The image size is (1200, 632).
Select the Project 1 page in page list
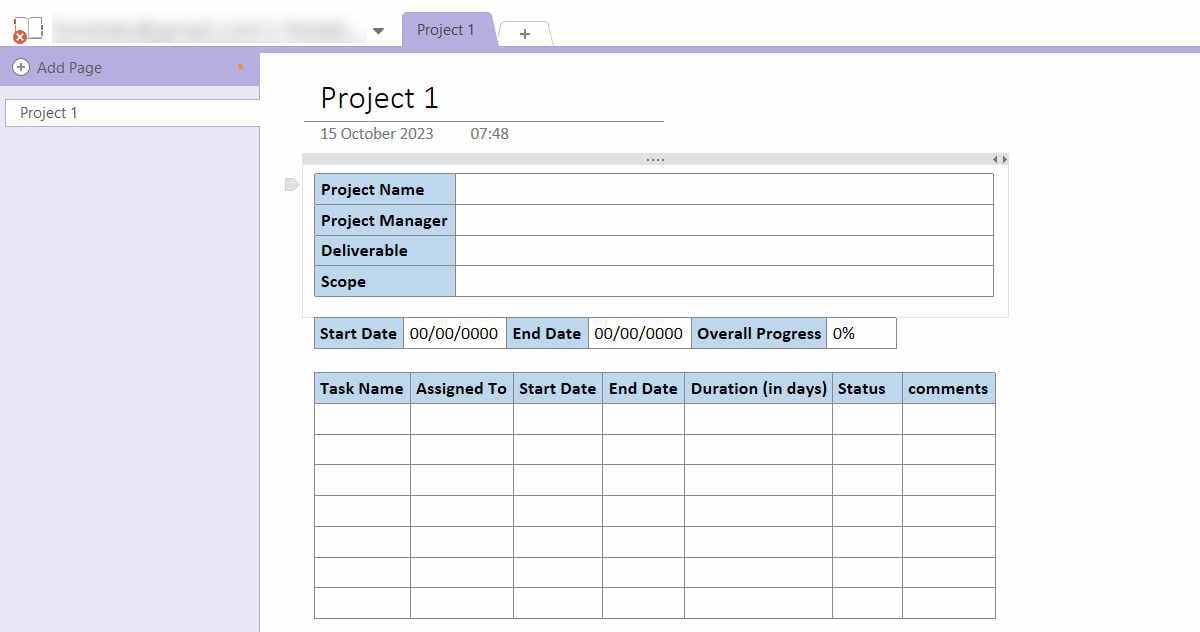132,113
